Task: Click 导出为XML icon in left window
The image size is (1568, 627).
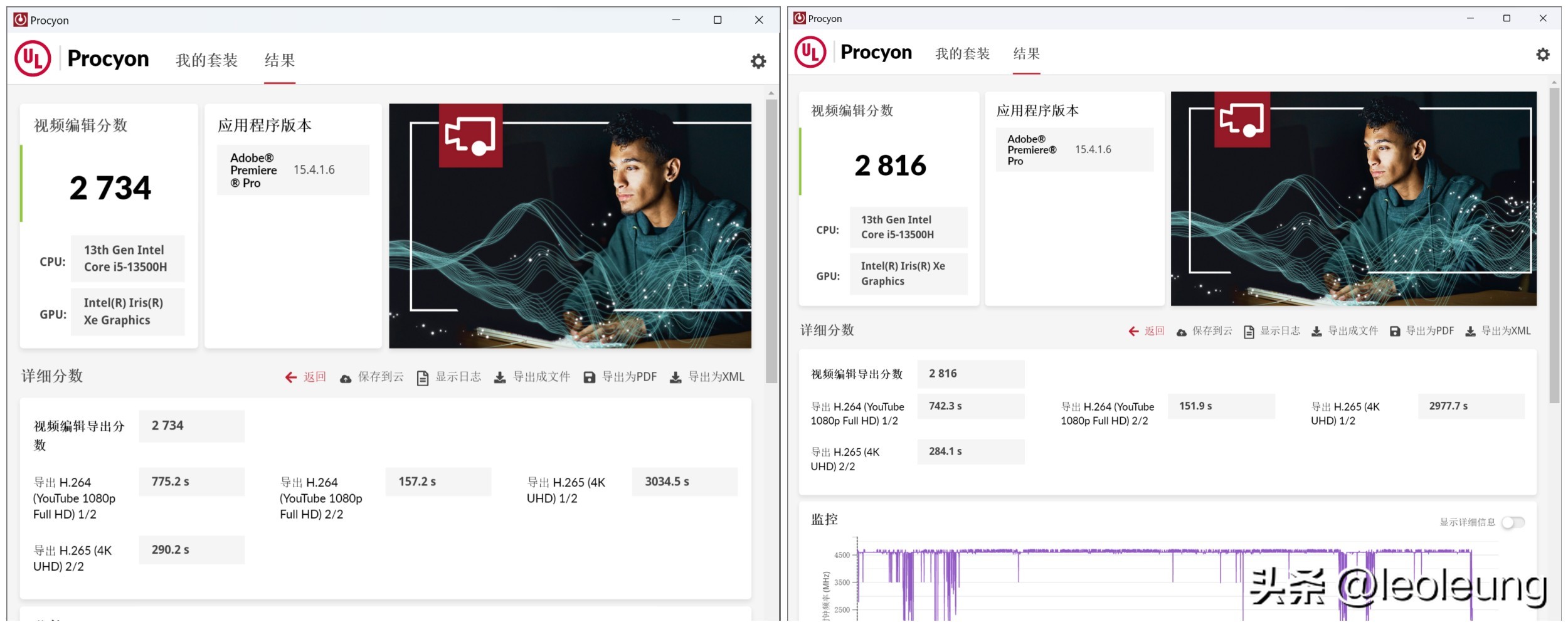Action: [x=675, y=377]
